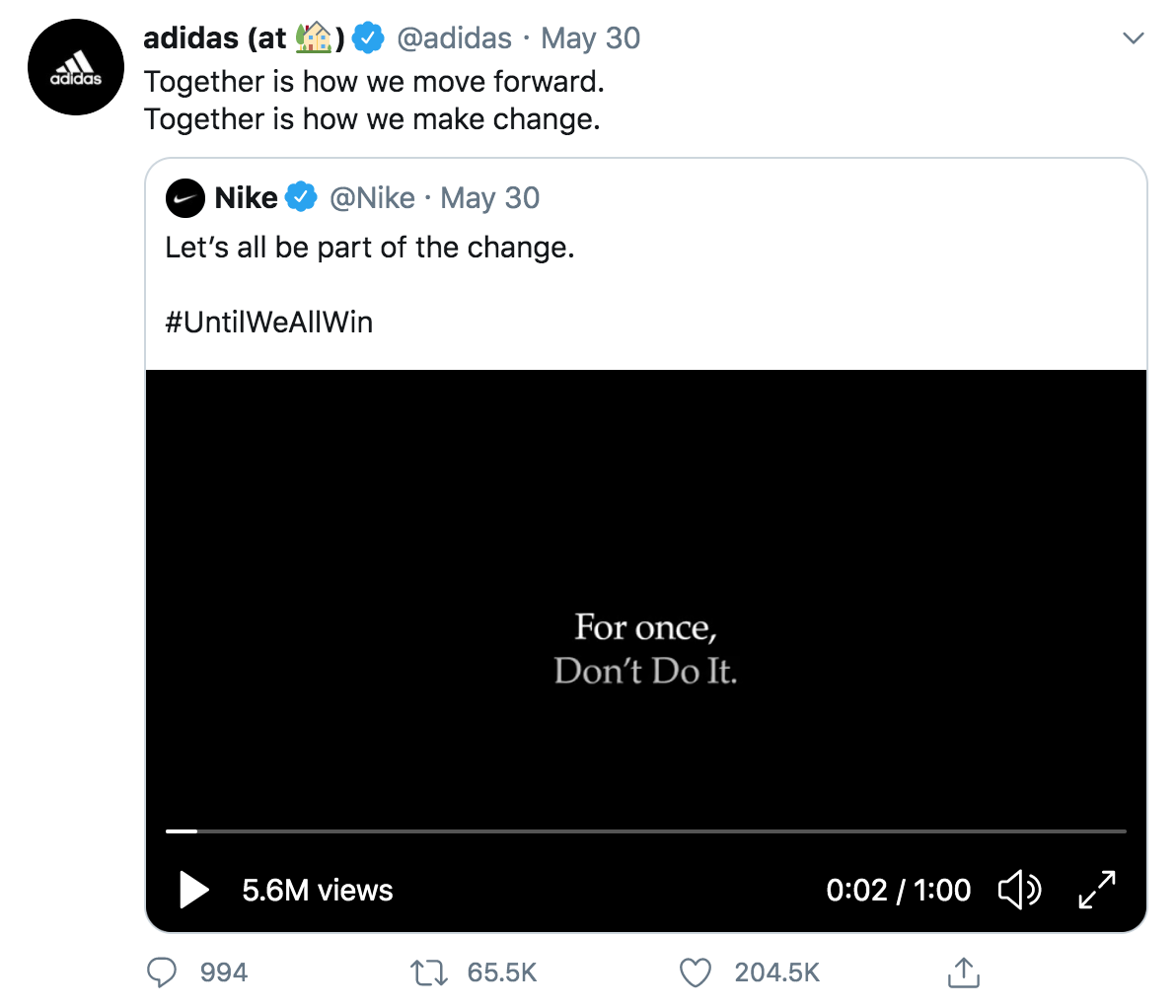Image resolution: width=1176 pixels, height=1008 pixels.
Task: Retweet the adidas tweet
Action: click(429, 972)
